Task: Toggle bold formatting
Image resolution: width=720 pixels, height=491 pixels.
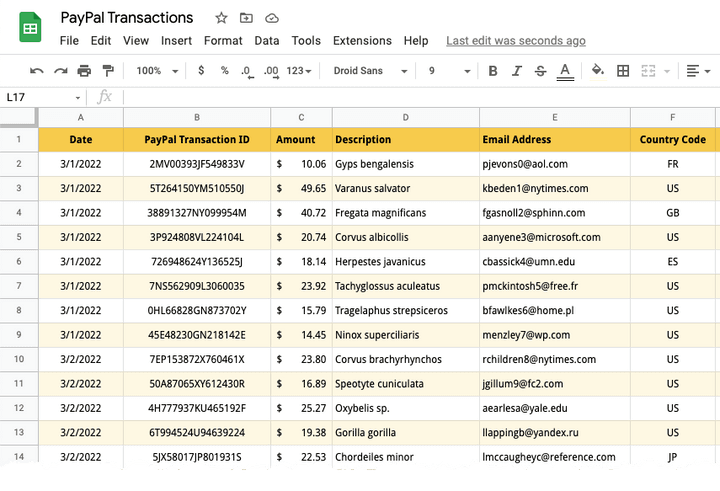Action: coord(493,71)
